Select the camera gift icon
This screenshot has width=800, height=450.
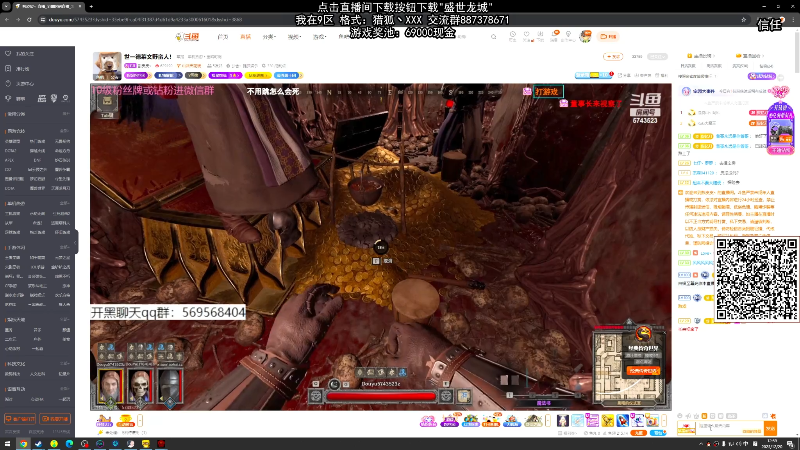coord(652,420)
